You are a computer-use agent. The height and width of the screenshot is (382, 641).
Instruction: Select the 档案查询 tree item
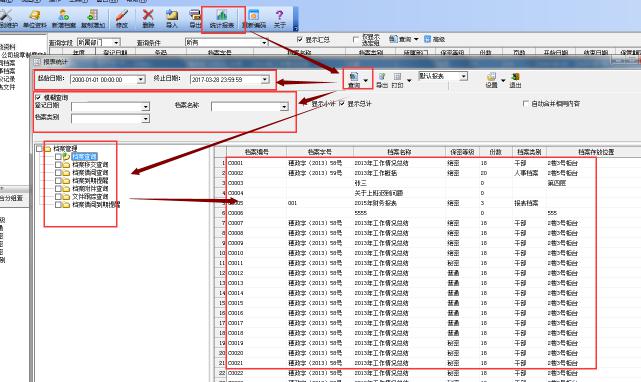pyautogui.click(x=85, y=156)
